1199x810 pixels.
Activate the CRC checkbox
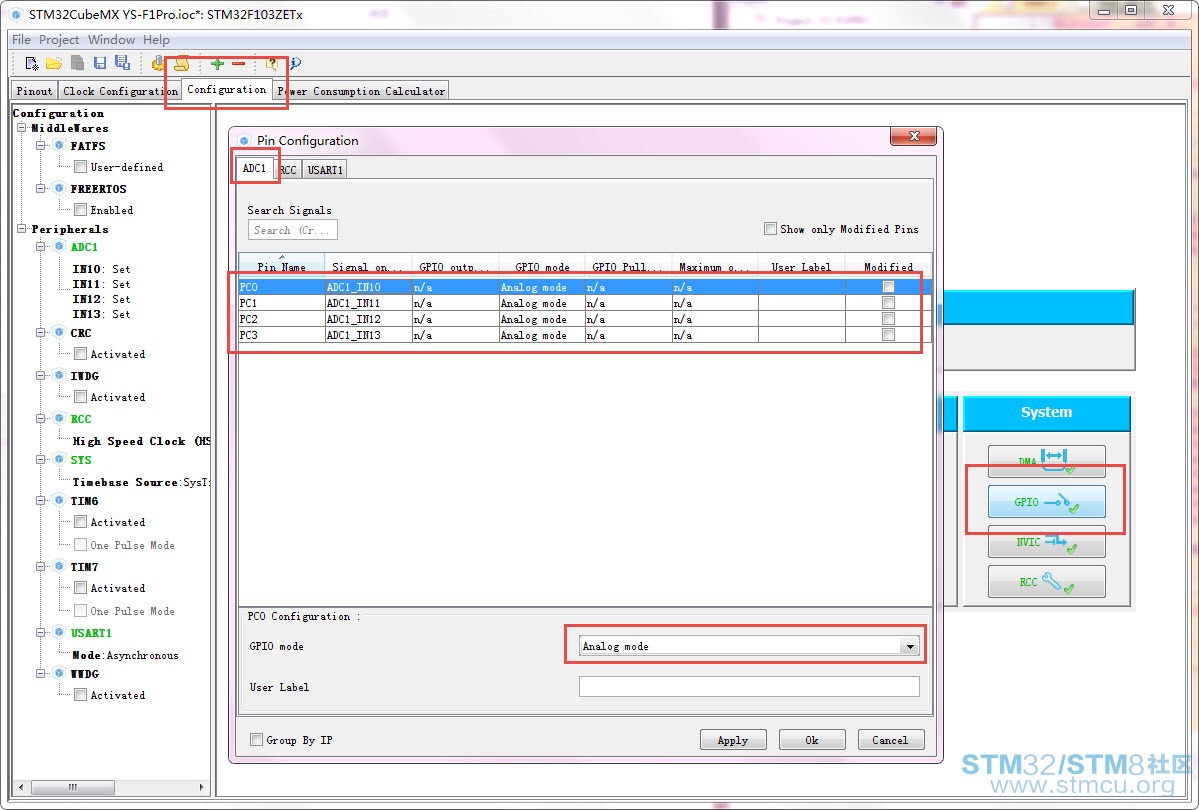pos(80,353)
